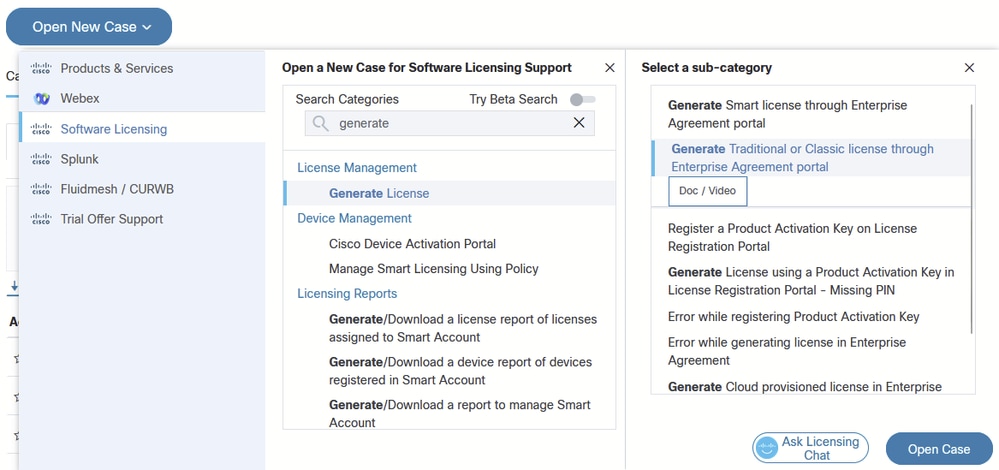Image resolution: width=999 pixels, height=470 pixels.
Task: Select Software Licensing menu item
Action: tap(142, 129)
